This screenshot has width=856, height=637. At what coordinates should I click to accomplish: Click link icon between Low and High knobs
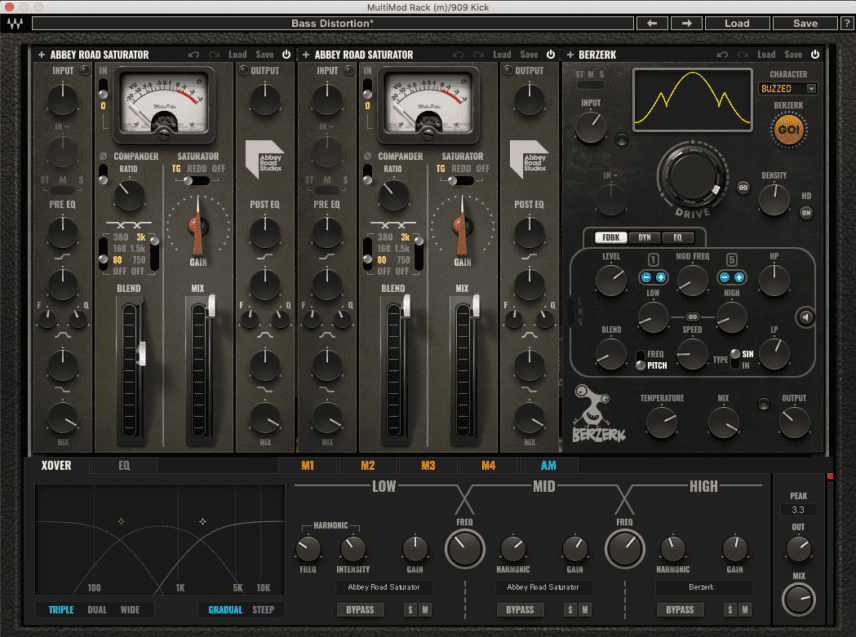click(x=692, y=317)
